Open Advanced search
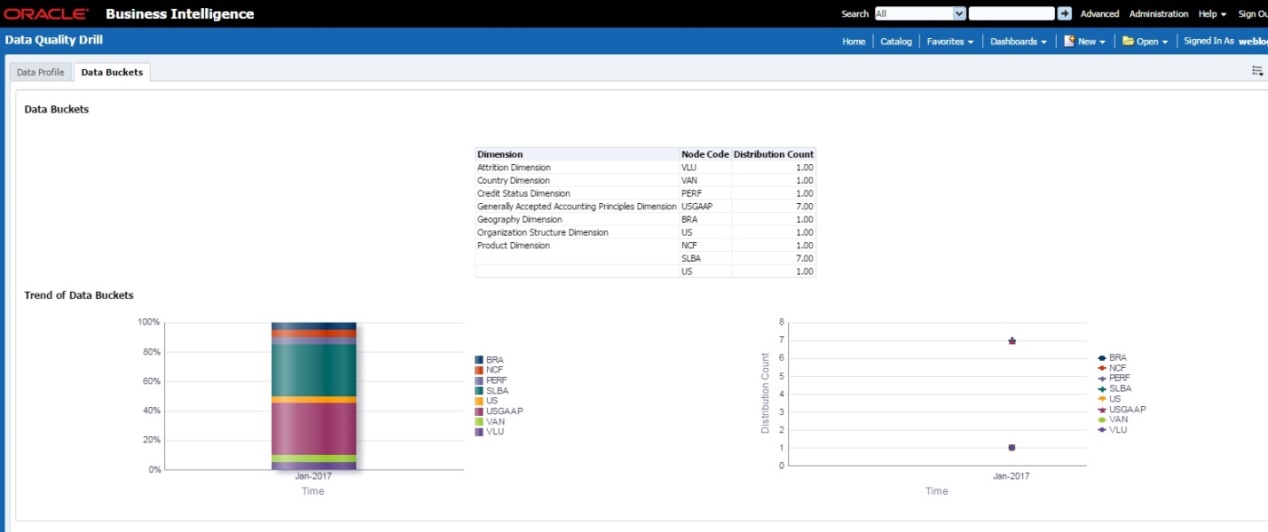1268x532 pixels. tap(1100, 14)
